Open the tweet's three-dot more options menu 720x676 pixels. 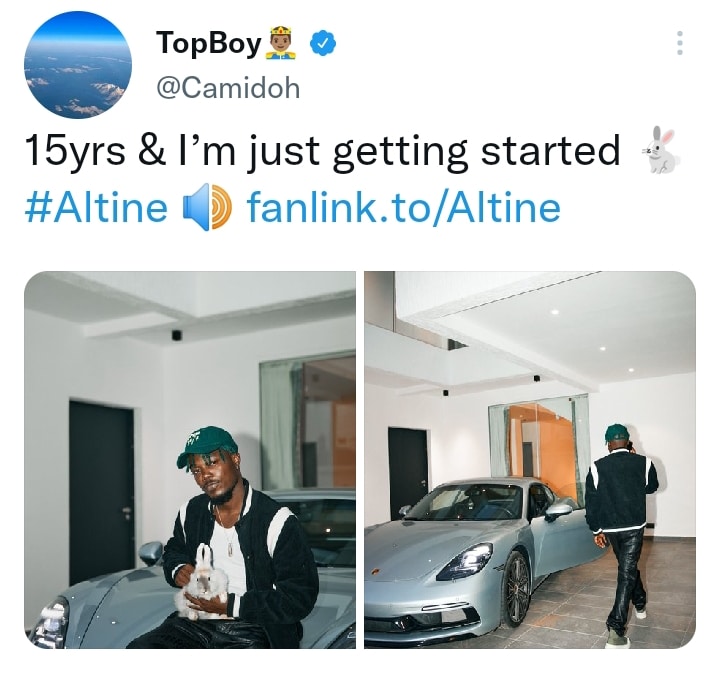(680, 43)
